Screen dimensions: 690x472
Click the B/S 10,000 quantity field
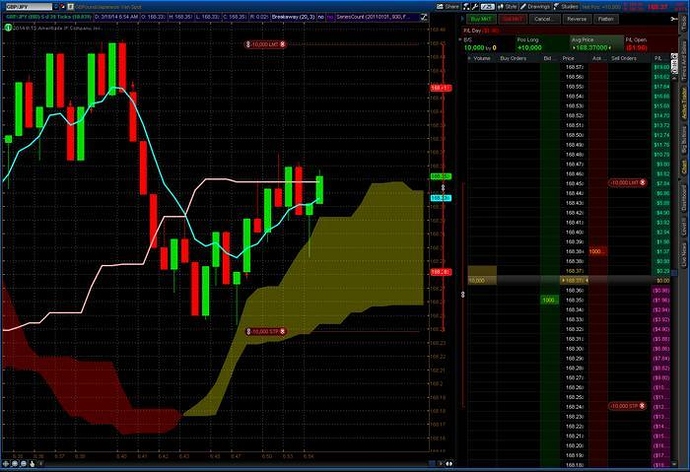487,44
